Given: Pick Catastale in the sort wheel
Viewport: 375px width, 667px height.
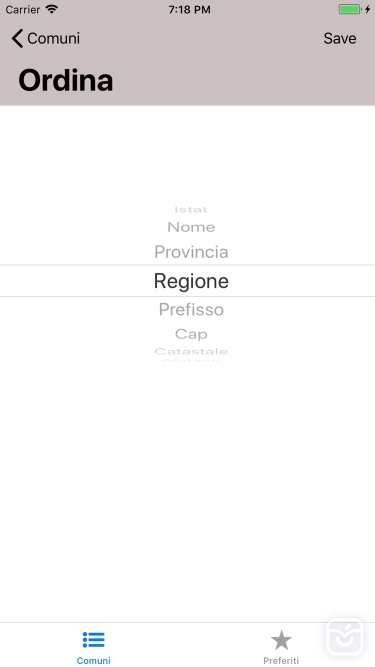Looking at the screenshot, I should [x=191, y=351].
